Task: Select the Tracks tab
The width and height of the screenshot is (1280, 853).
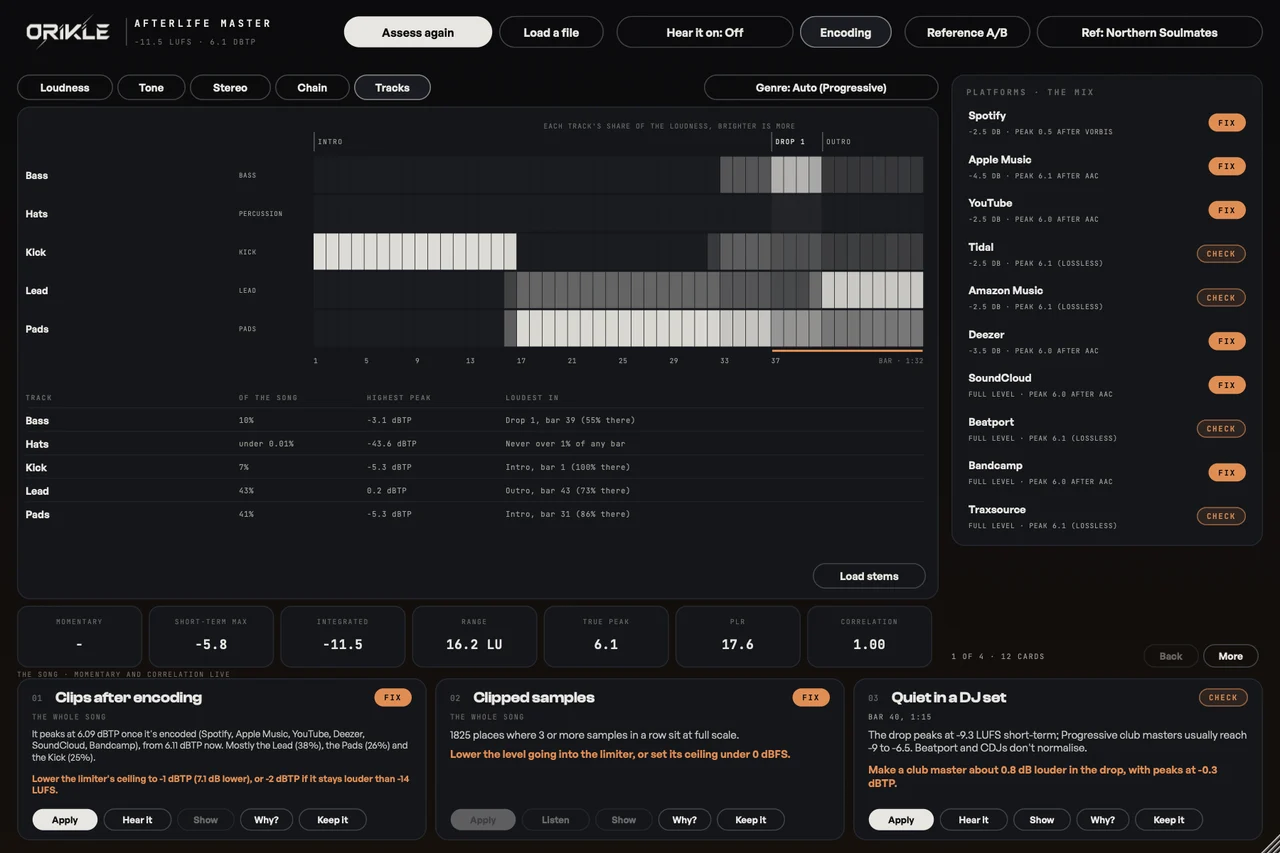Action: [x=392, y=88]
